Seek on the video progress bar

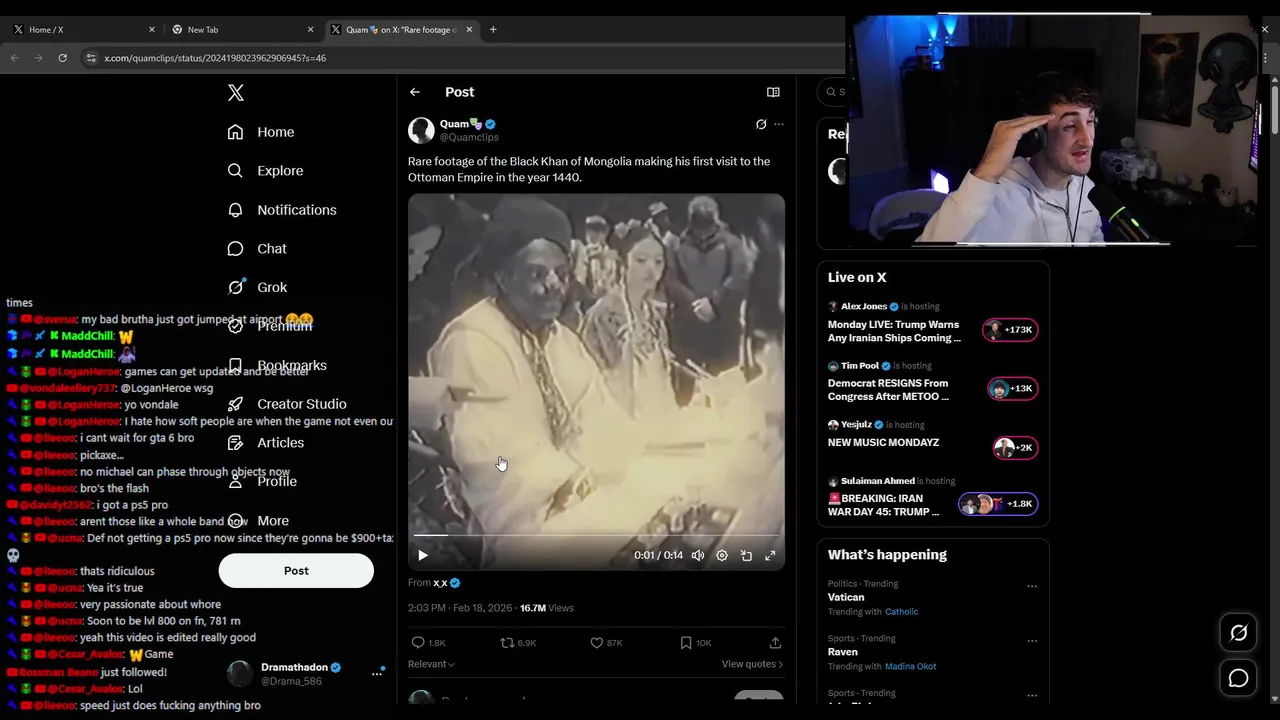click(596, 536)
